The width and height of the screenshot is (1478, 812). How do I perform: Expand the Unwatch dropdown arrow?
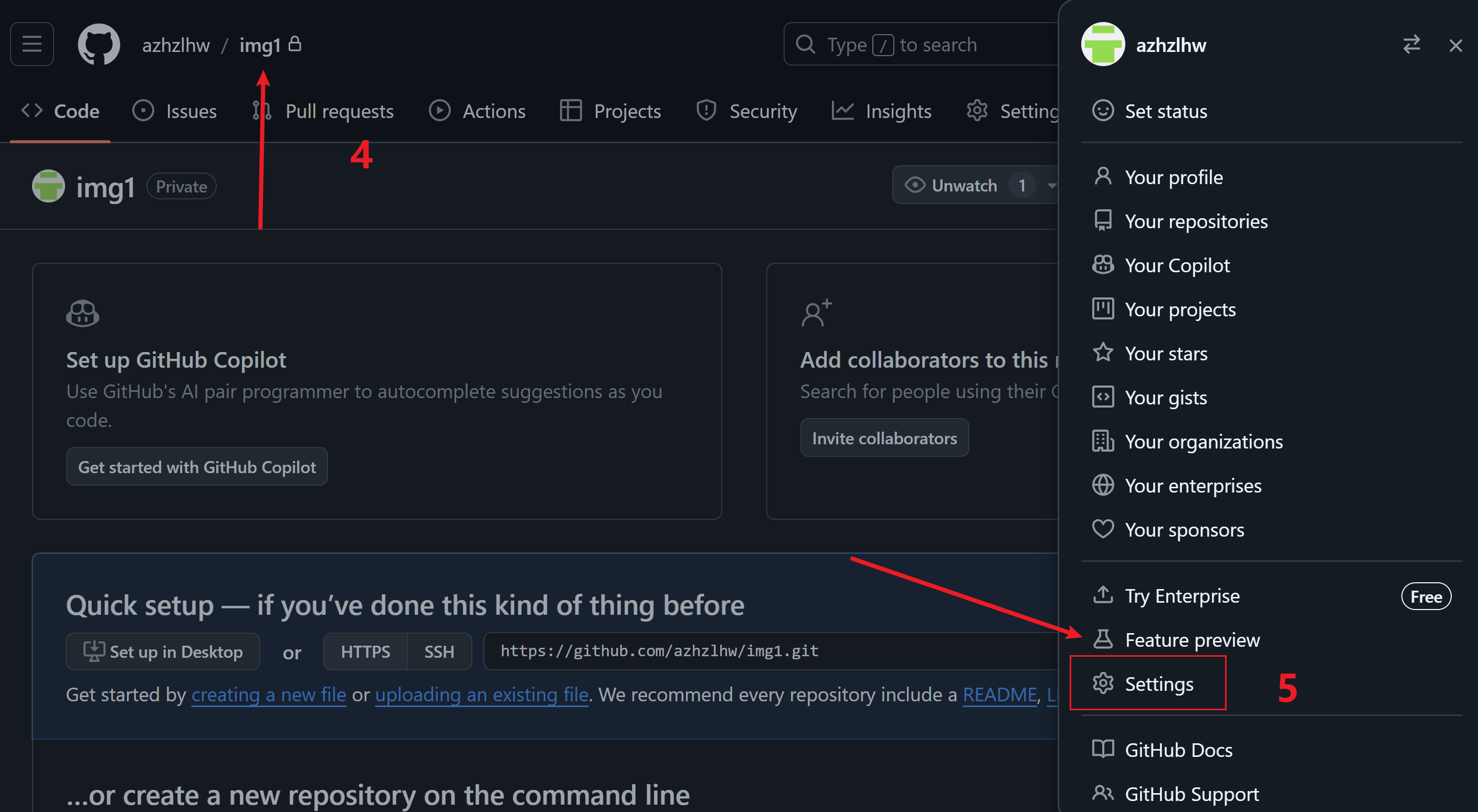coord(1051,185)
